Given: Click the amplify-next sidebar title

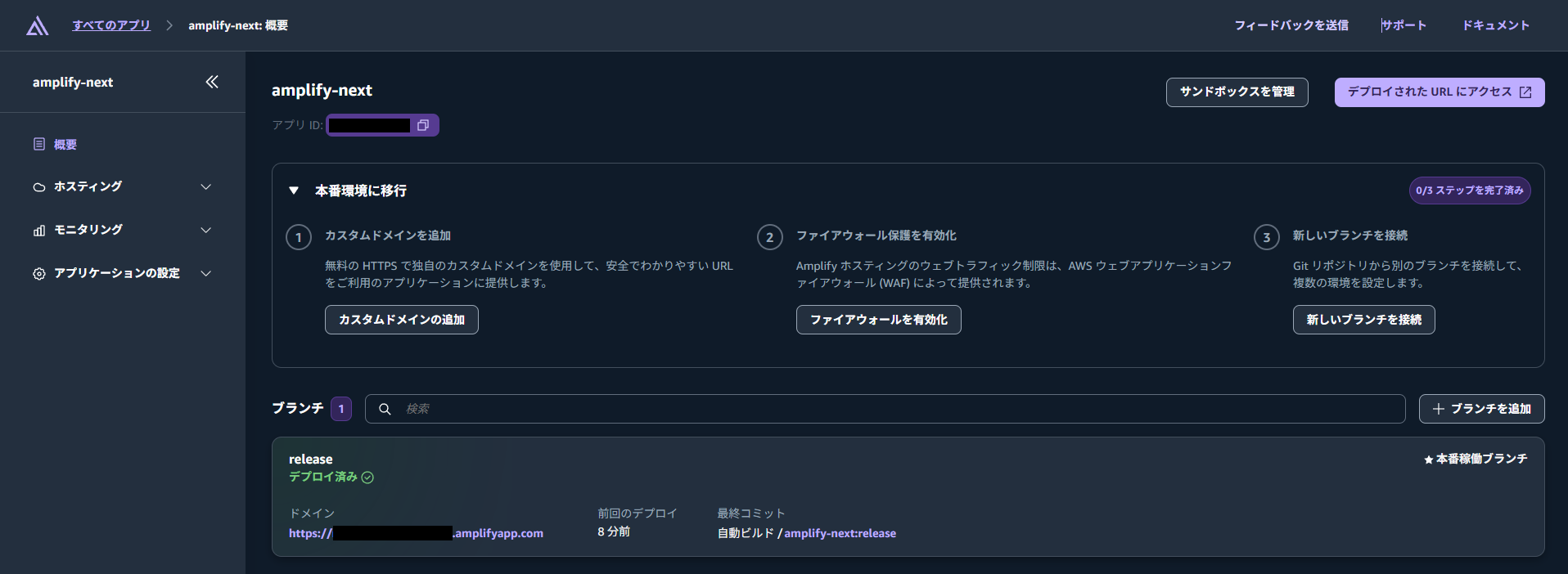Looking at the screenshot, I should coord(73,82).
